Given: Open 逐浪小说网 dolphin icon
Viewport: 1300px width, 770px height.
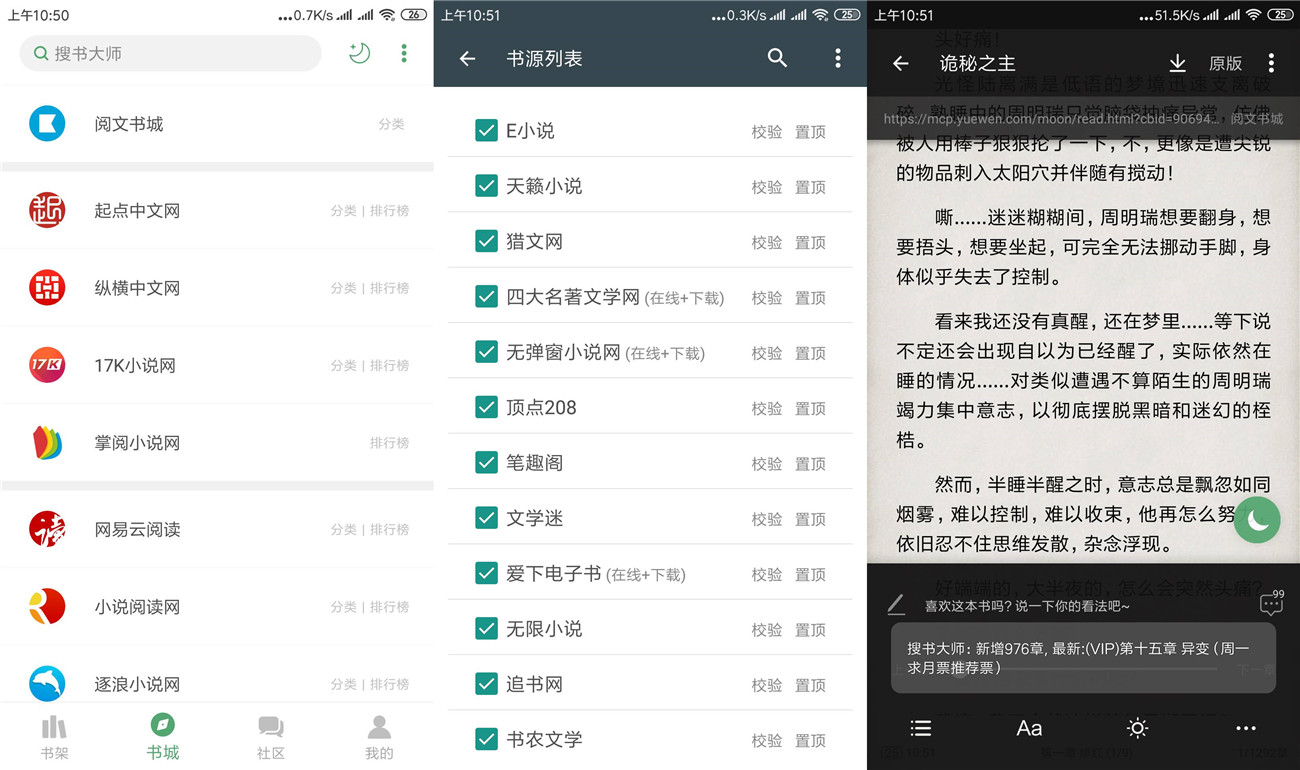Looking at the screenshot, I should coord(47,684).
